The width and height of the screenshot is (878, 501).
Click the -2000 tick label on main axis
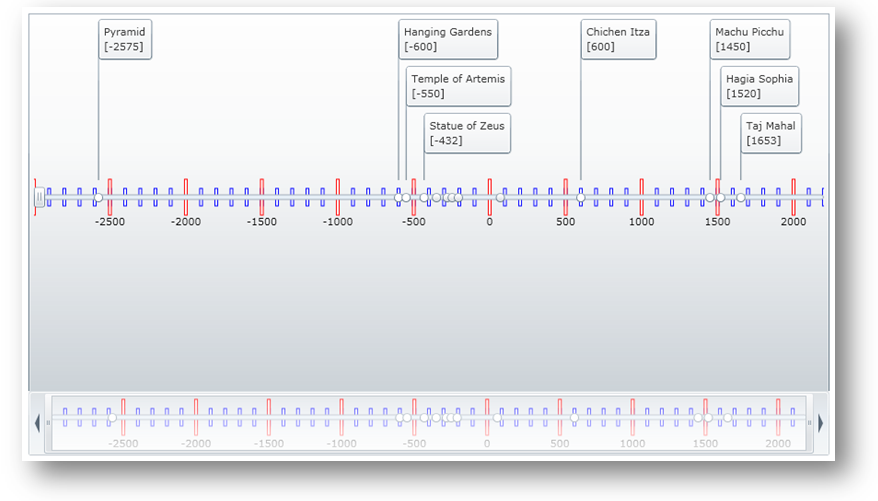[x=186, y=222]
